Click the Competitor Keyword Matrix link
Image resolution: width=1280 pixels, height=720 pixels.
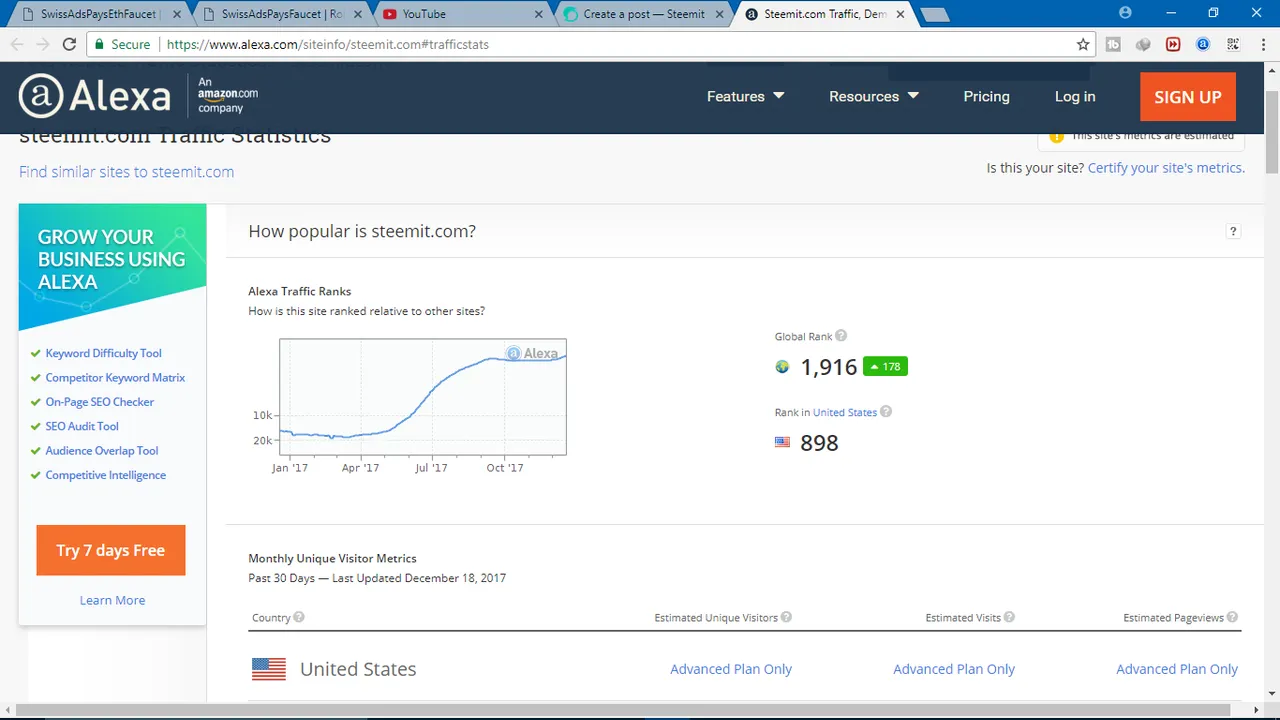click(115, 377)
